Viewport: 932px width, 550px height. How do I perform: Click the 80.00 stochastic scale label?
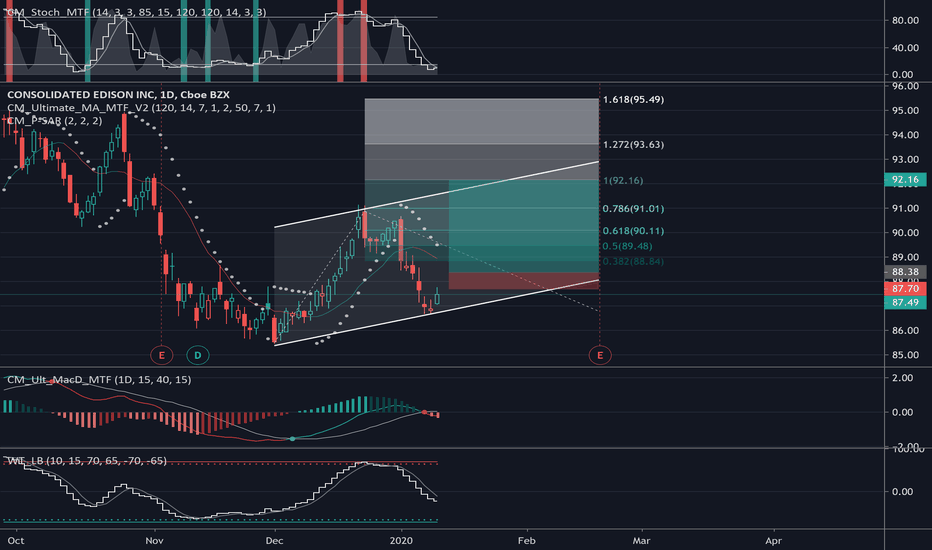tap(905, 20)
